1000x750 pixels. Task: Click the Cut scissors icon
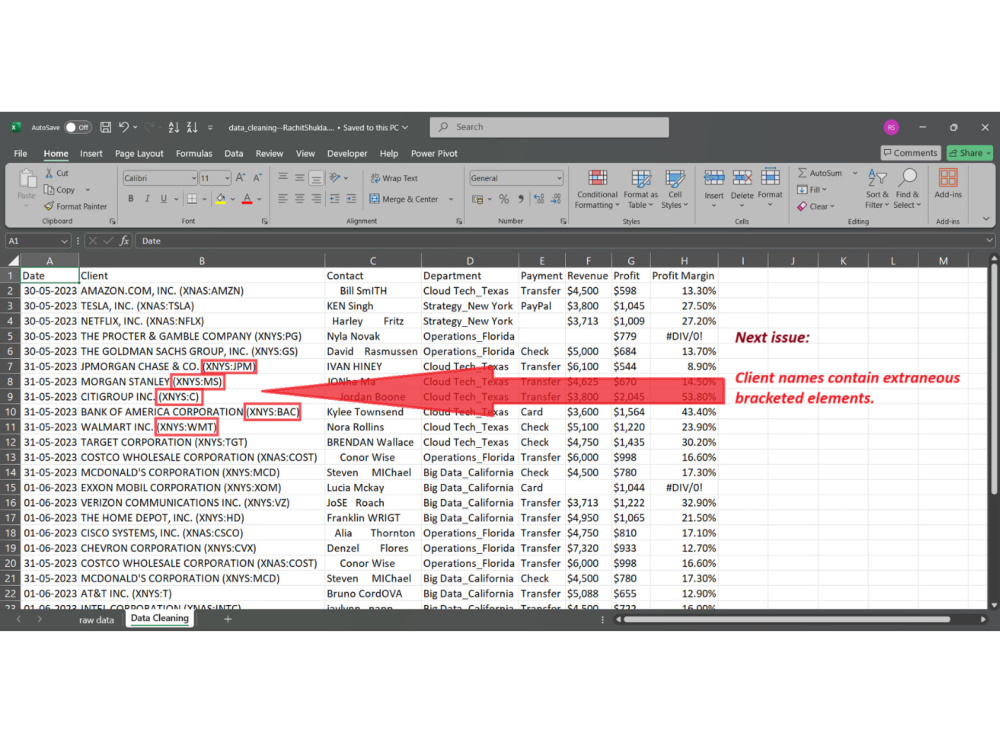click(49, 173)
